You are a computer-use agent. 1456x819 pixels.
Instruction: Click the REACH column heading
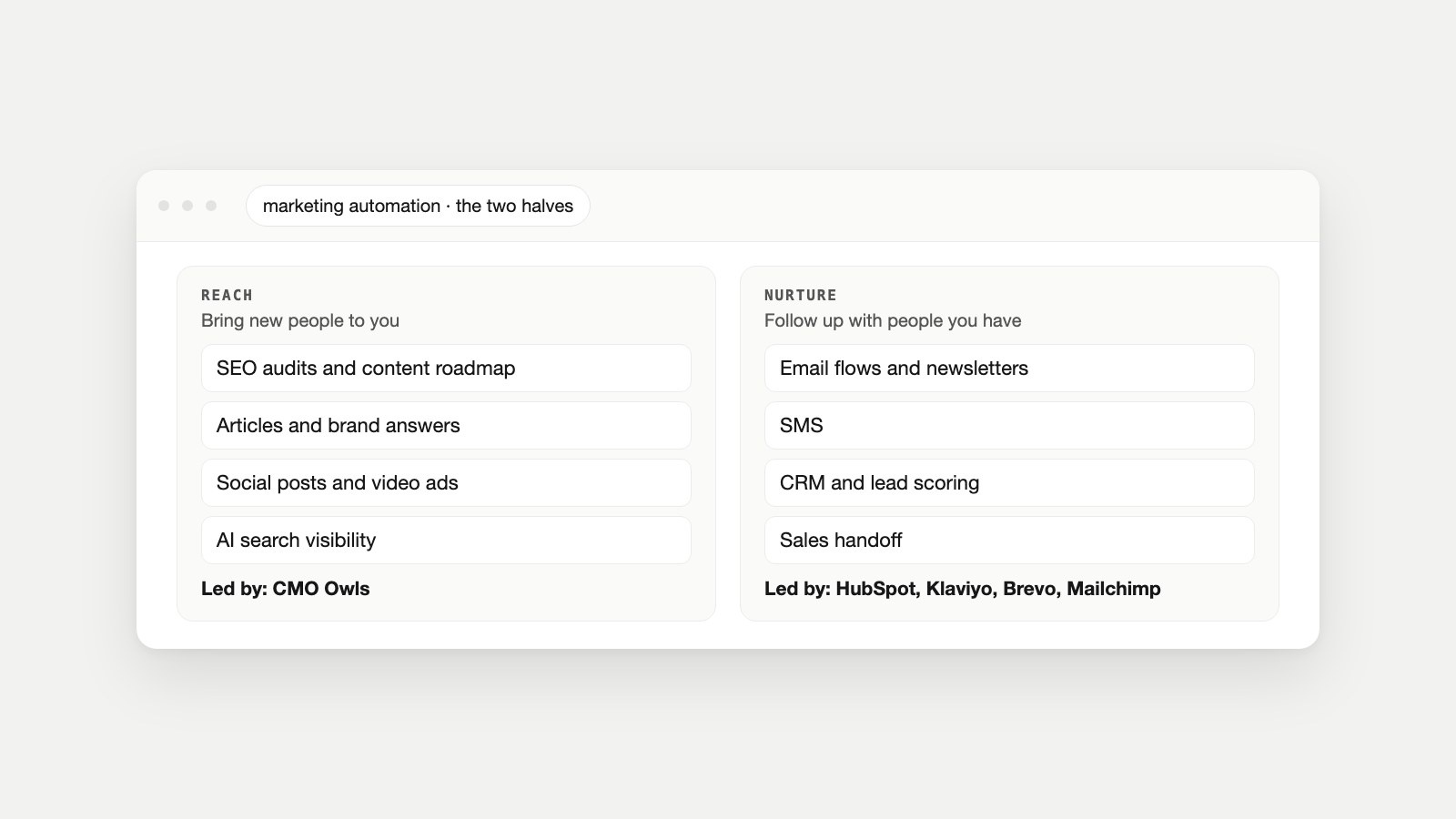pos(227,295)
